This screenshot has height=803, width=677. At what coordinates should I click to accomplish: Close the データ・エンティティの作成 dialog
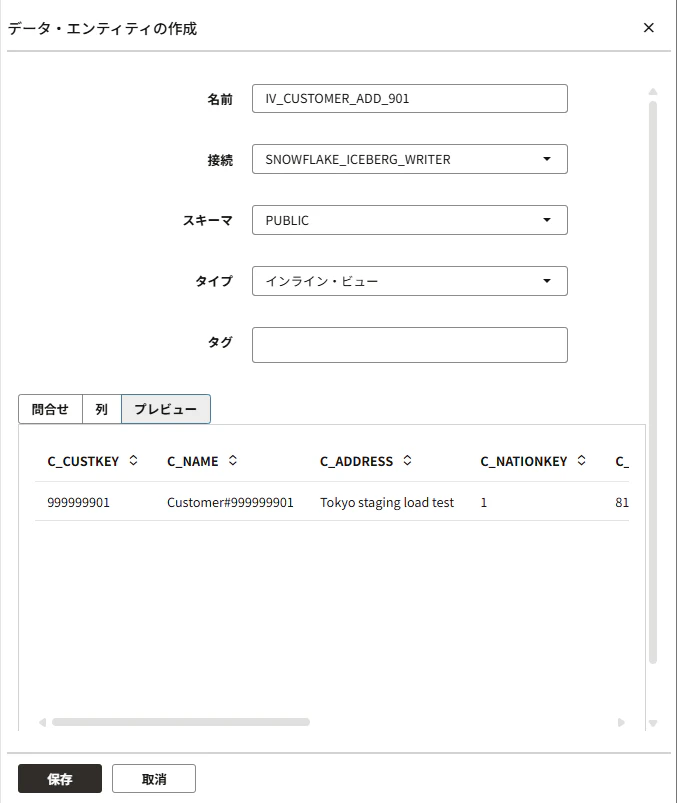click(x=648, y=28)
